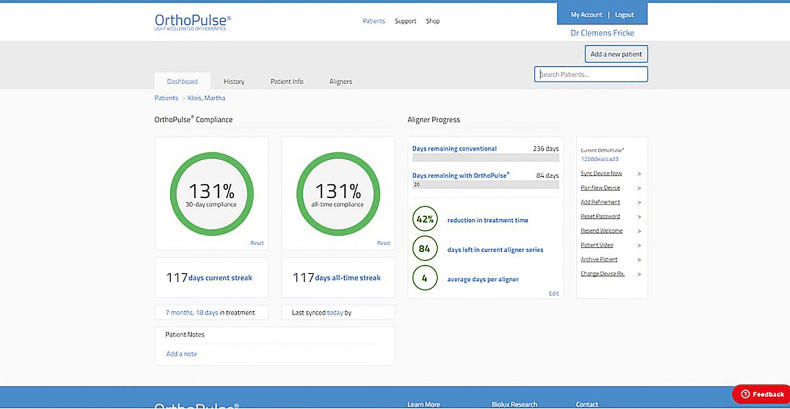This screenshot has width=790, height=409.
Task: Click the arrow beside Change Device Rx
Action: click(639, 274)
